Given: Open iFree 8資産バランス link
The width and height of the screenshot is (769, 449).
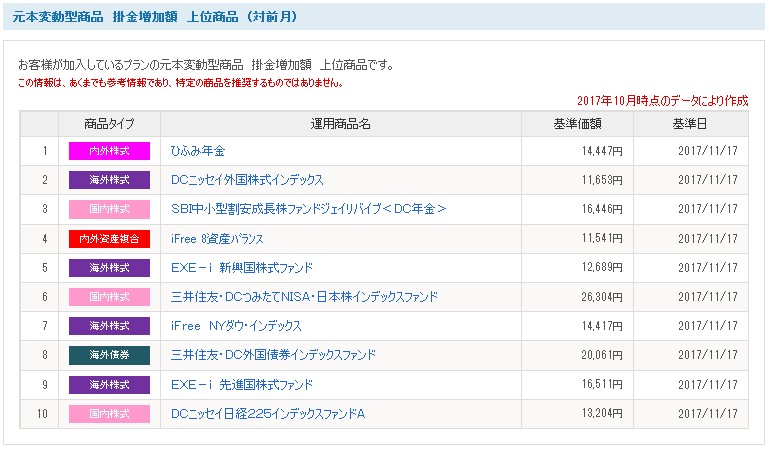Looking at the screenshot, I should (217, 239).
